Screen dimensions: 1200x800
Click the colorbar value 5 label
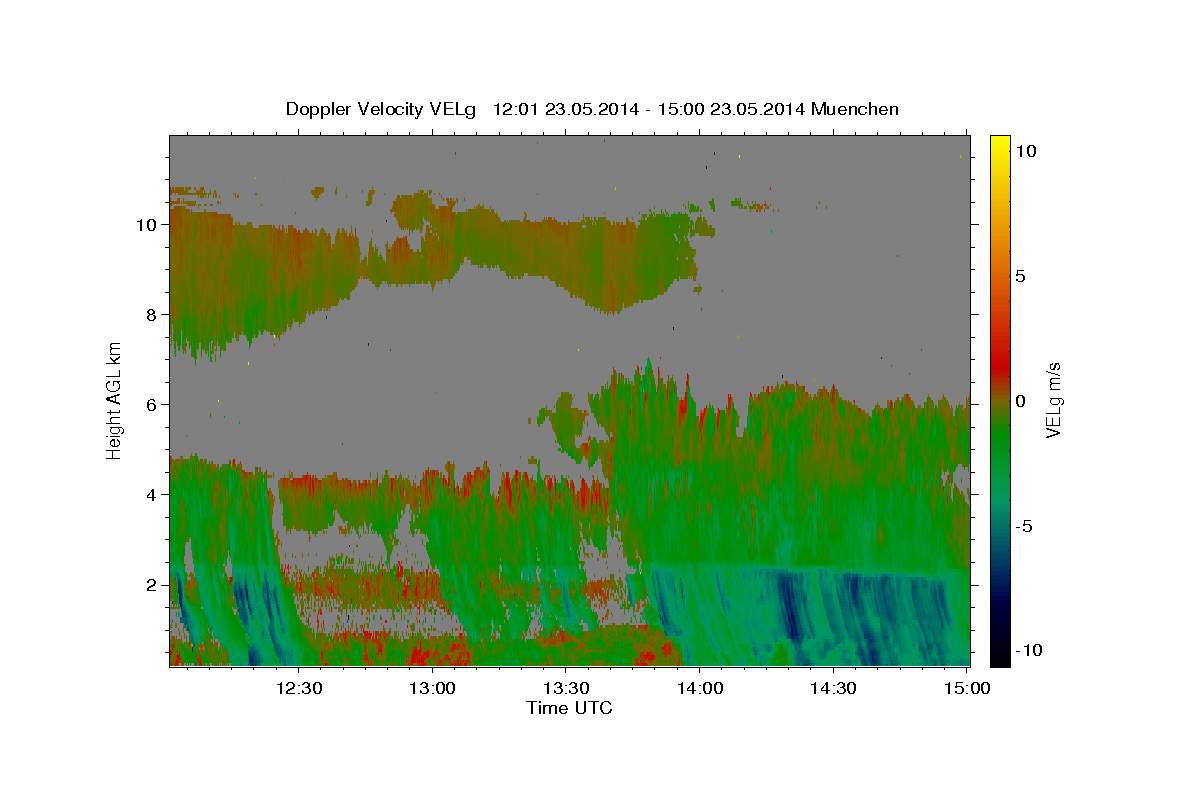pyautogui.click(x=1020, y=276)
